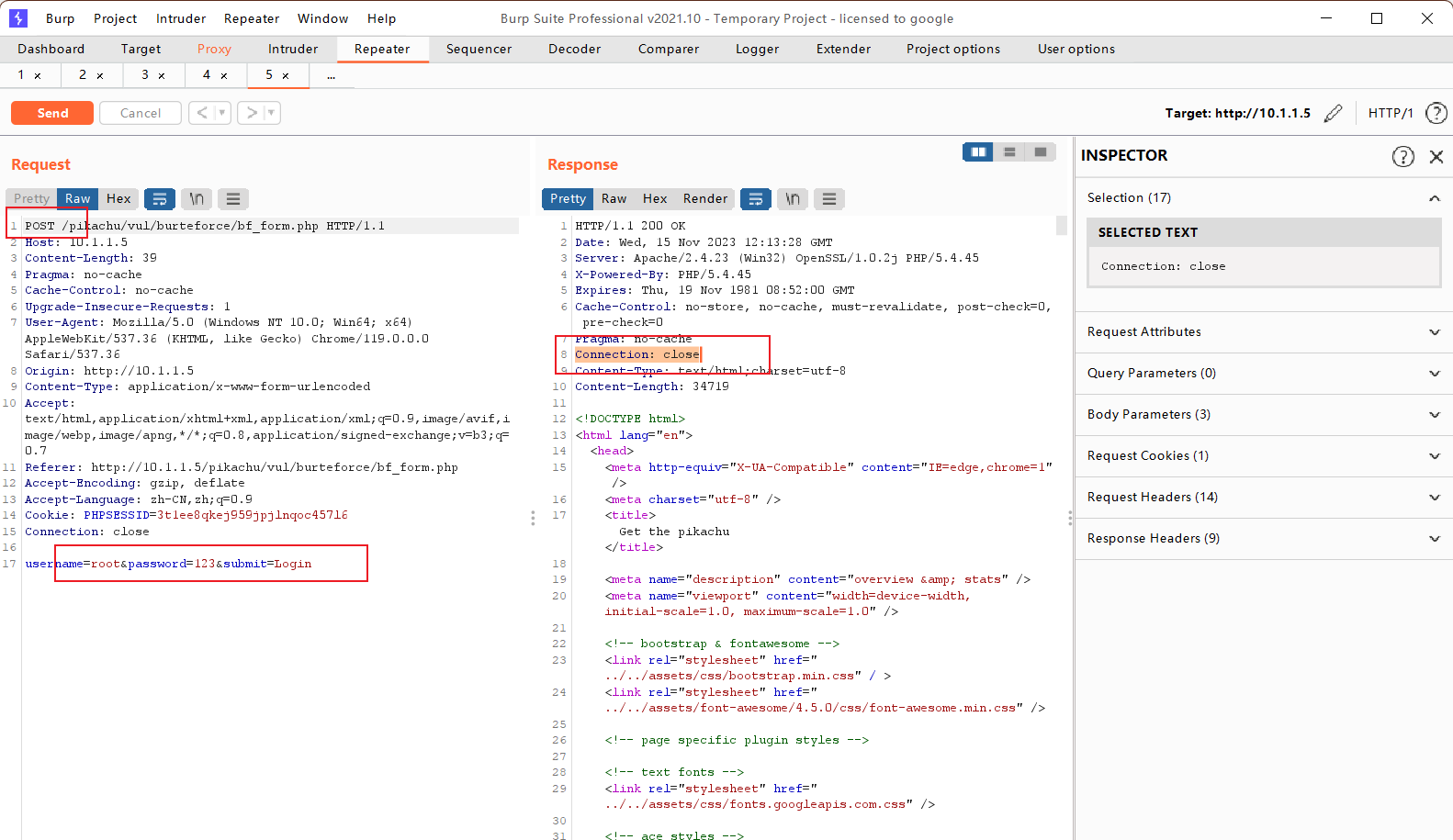The width and height of the screenshot is (1453, 840).
Task: Click the Cancel button
Action: pyautogui.click(x=141, y=113)
